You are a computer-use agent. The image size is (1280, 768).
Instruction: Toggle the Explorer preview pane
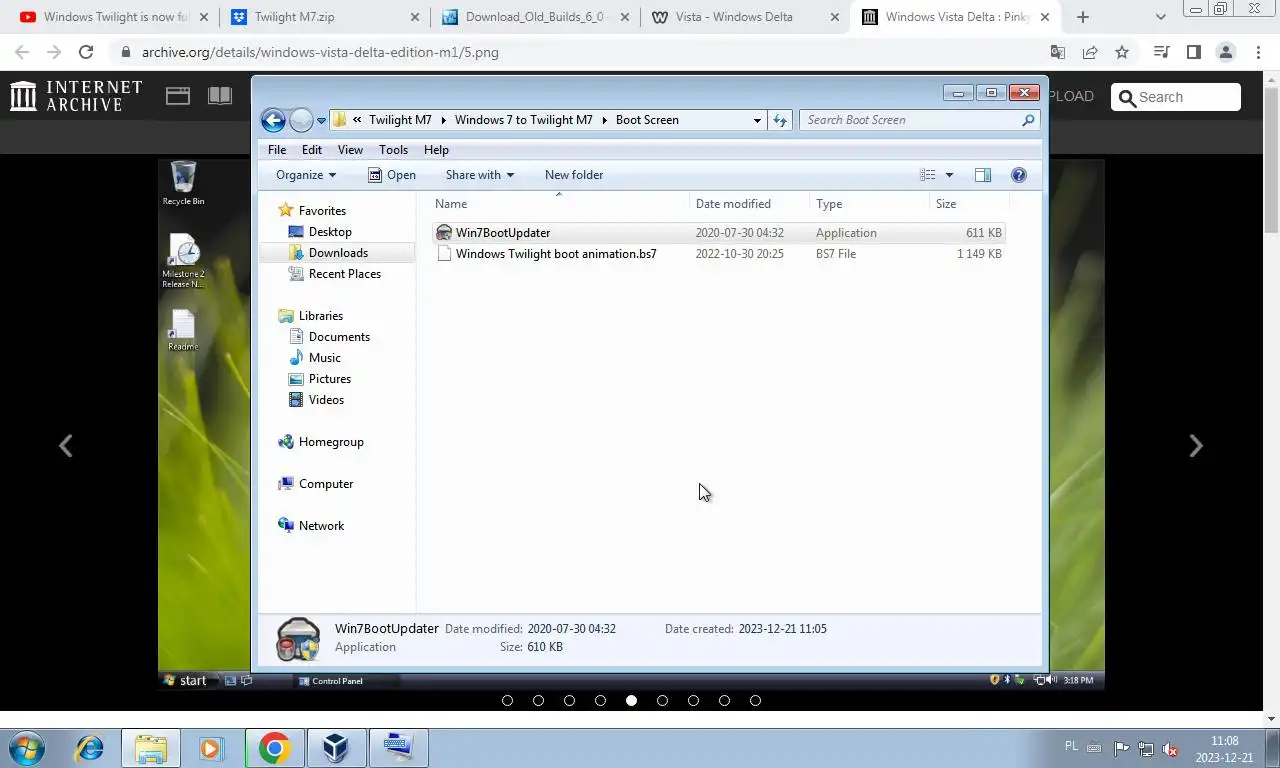tap(983, 175)
